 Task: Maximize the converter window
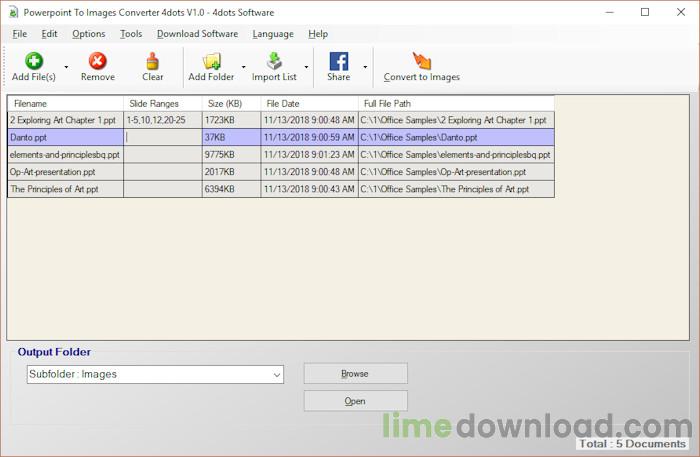pyautogui.click(x=645, y=12)
